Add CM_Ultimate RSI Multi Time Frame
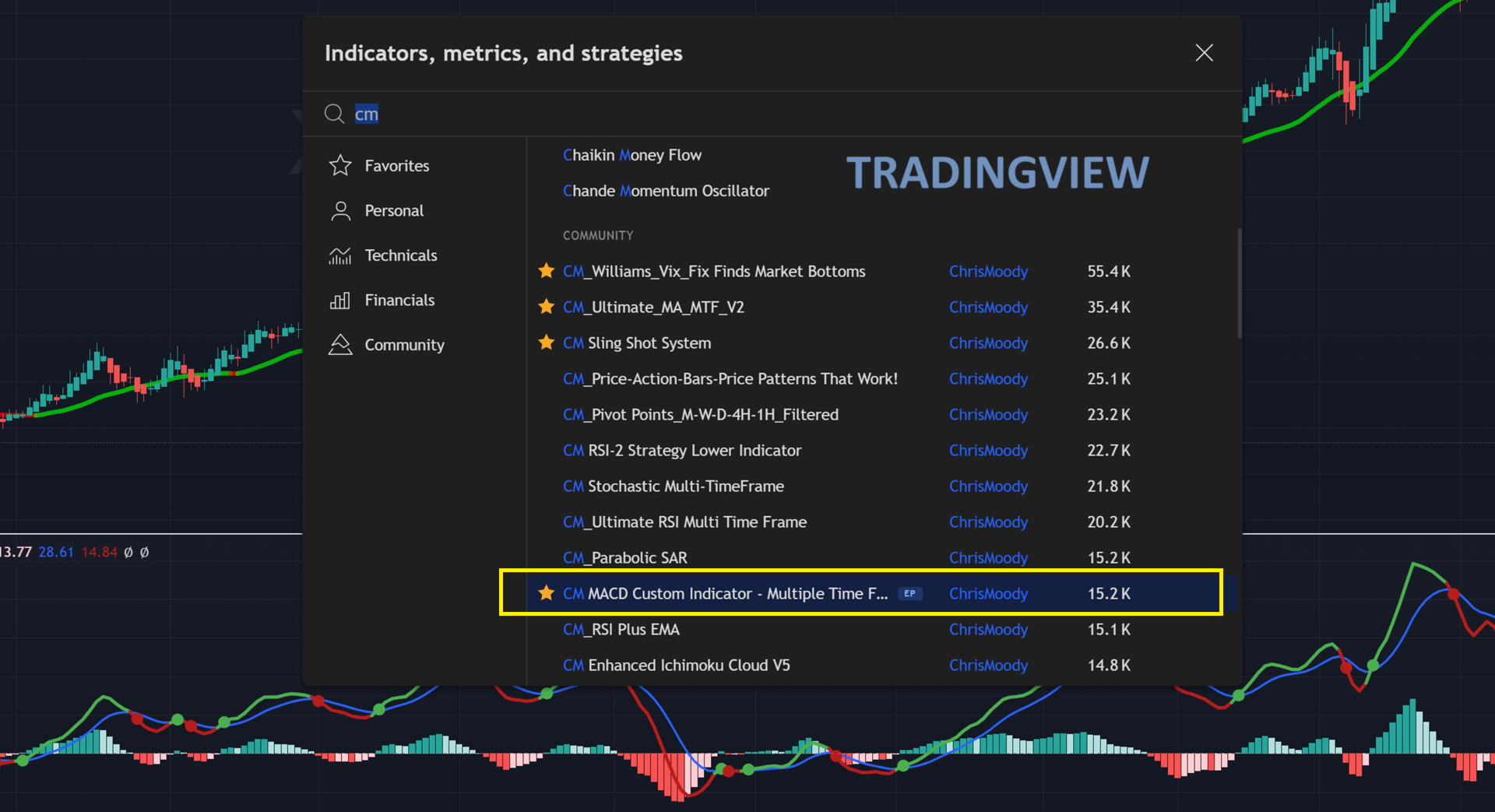Viewport: 1495px width, 812px height. [684, 522]
